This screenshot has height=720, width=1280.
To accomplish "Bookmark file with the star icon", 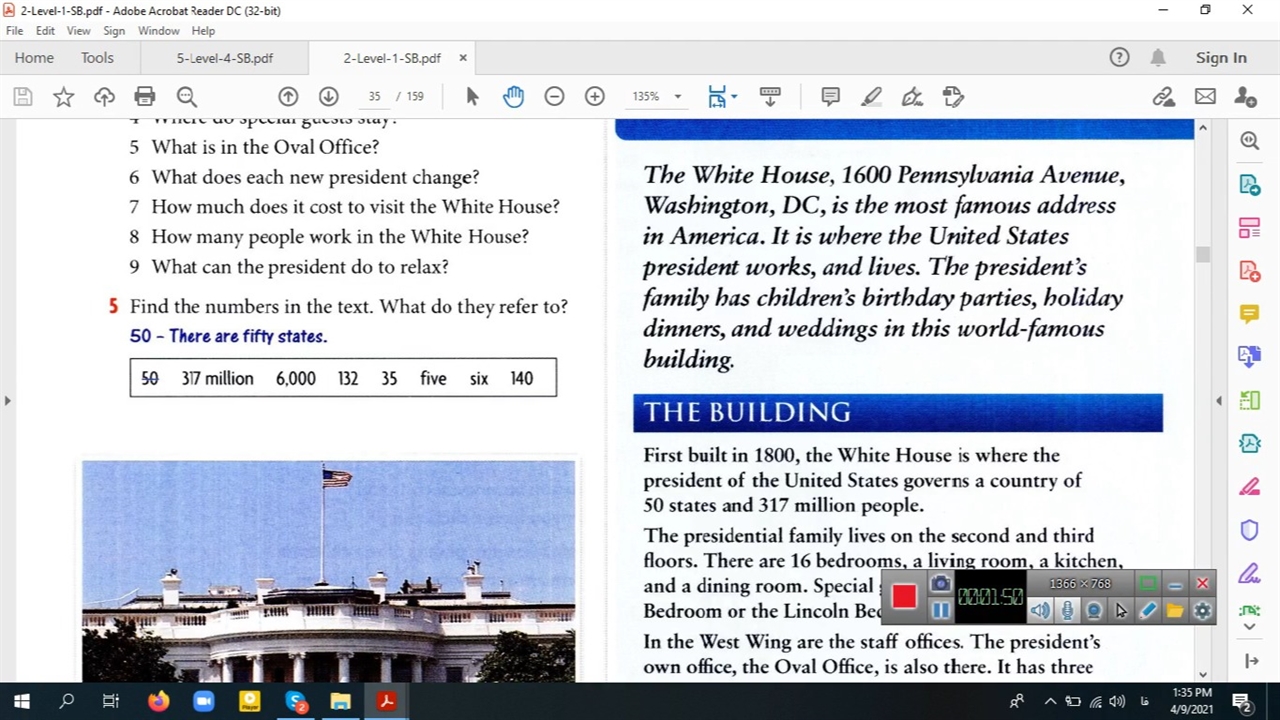I will click(x=63, y=96).
